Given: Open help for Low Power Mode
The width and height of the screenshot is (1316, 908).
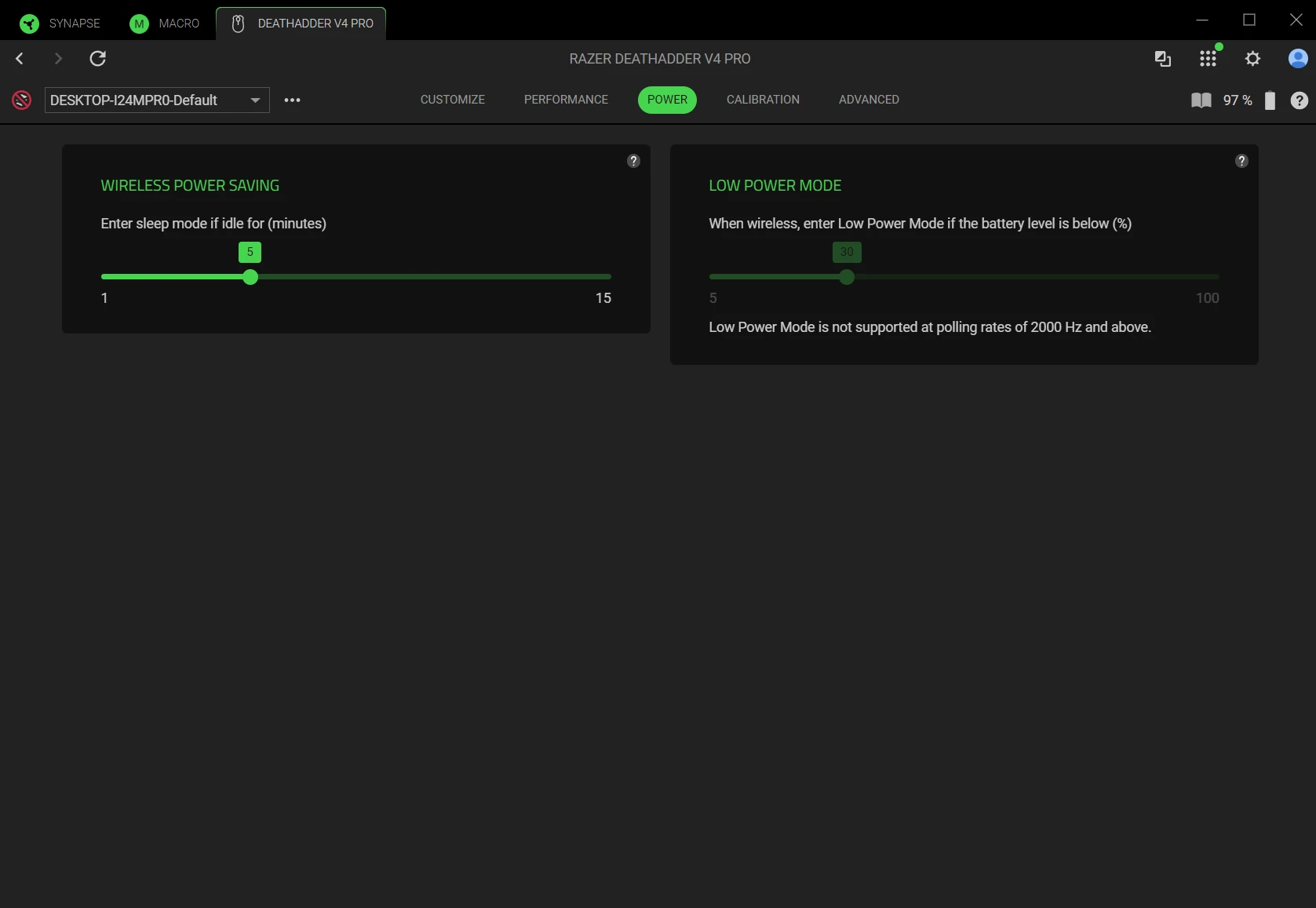Looking at the screenshot, I should tap(1241, 161).
